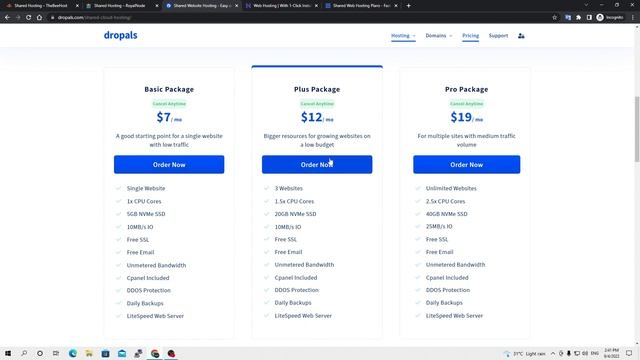The width and height of the screenshot is (640, 360).
Task: Click the Incognito profile indicator
Action: pos(610,18)
